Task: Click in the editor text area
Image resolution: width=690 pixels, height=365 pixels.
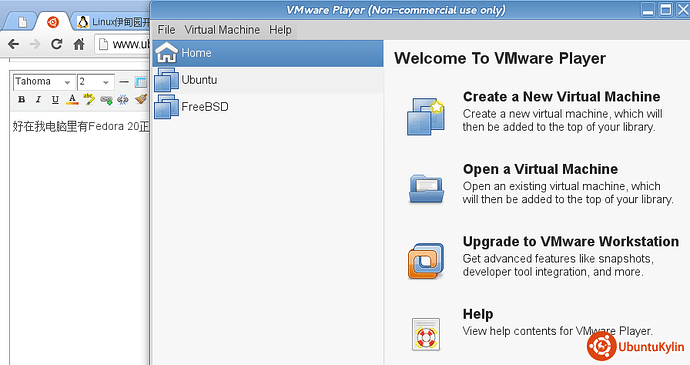Action: (x=80, y=238)
